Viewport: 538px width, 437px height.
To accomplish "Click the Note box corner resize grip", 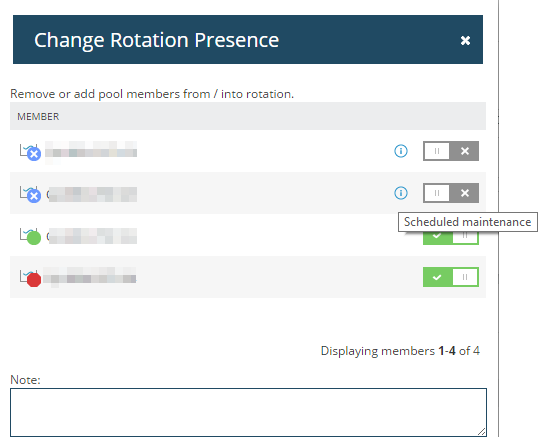I will [x=482, y=432].
